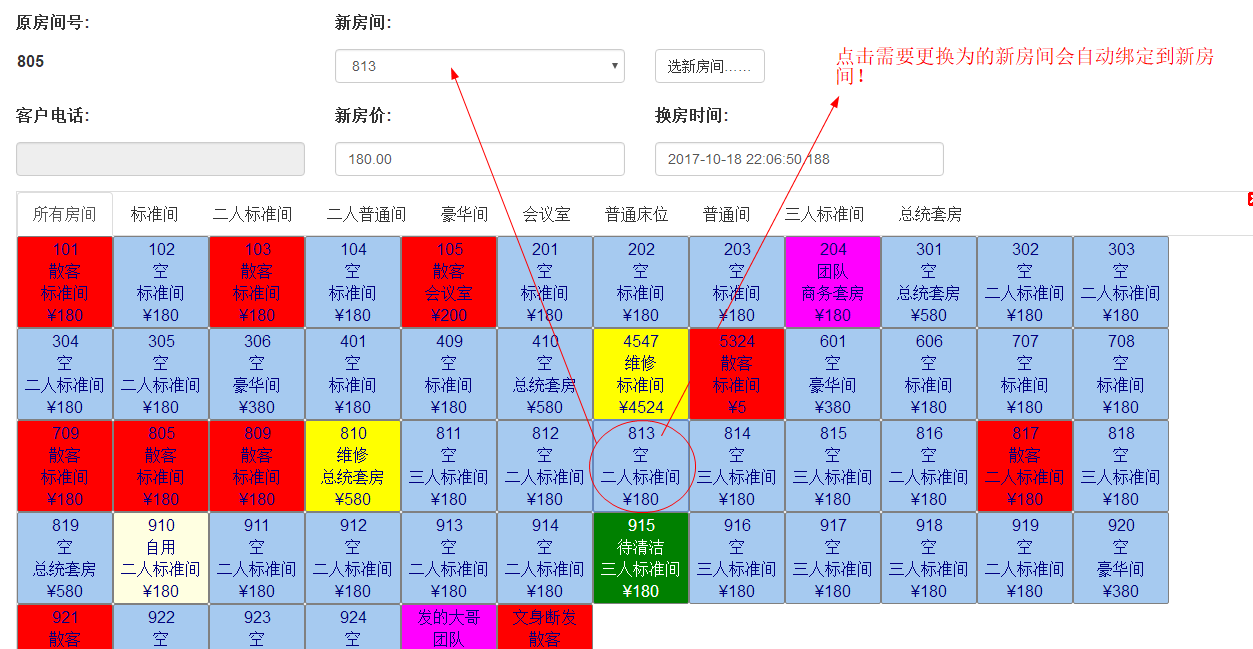Select the 总统套房 tab
This screenshot has height=649, width=1253.
[931, 214]
